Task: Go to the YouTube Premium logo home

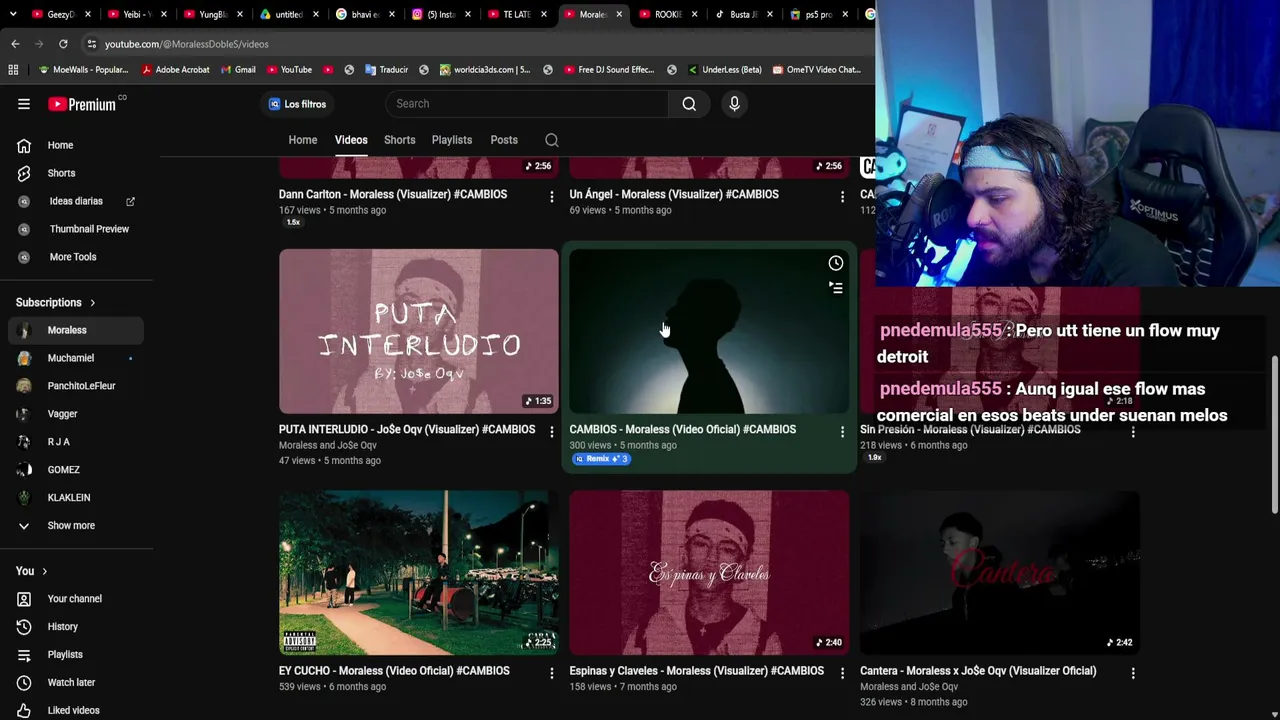Action: click(83, 104)
